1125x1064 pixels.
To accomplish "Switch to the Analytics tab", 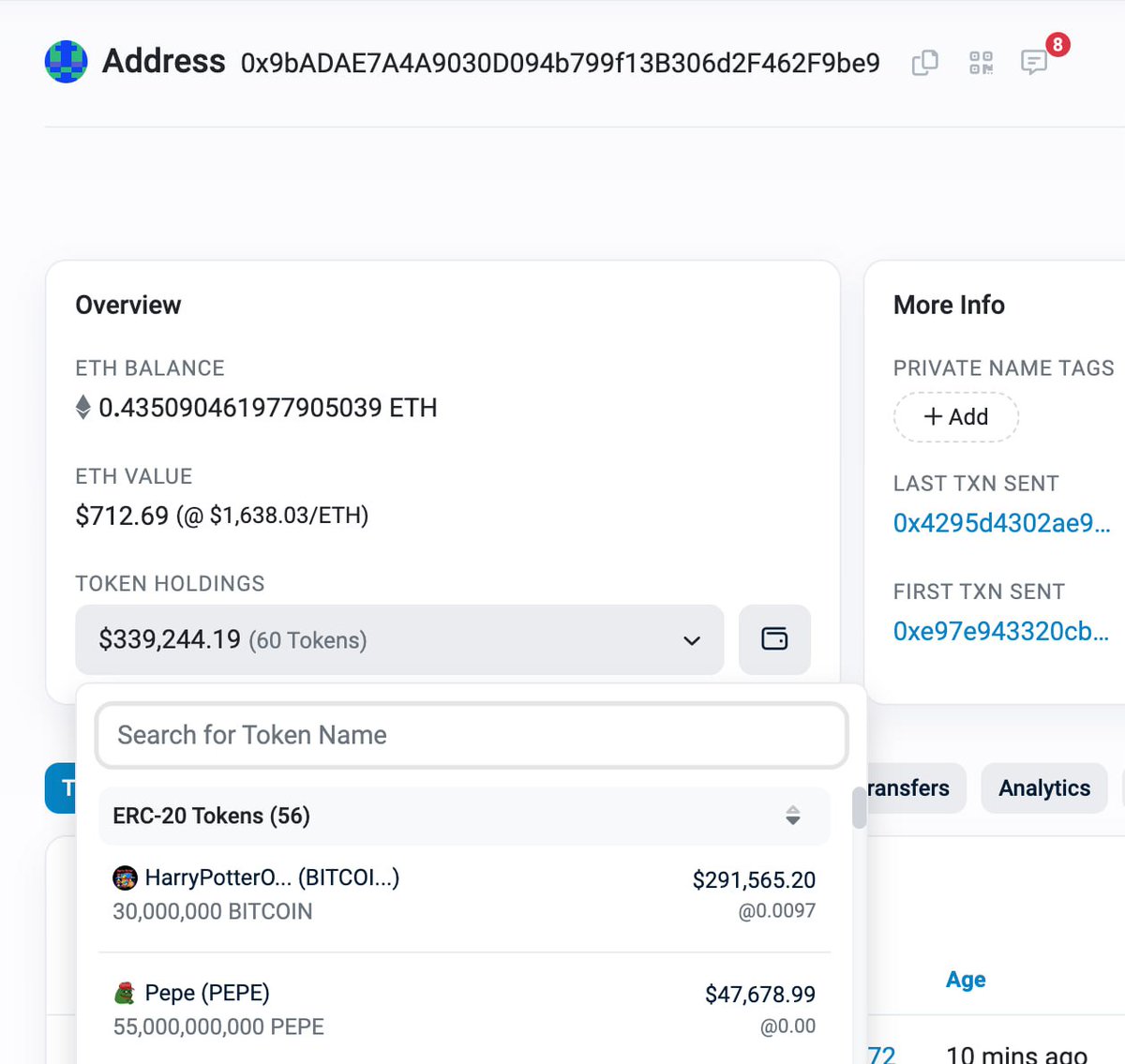I will (x=1044, y=788).
